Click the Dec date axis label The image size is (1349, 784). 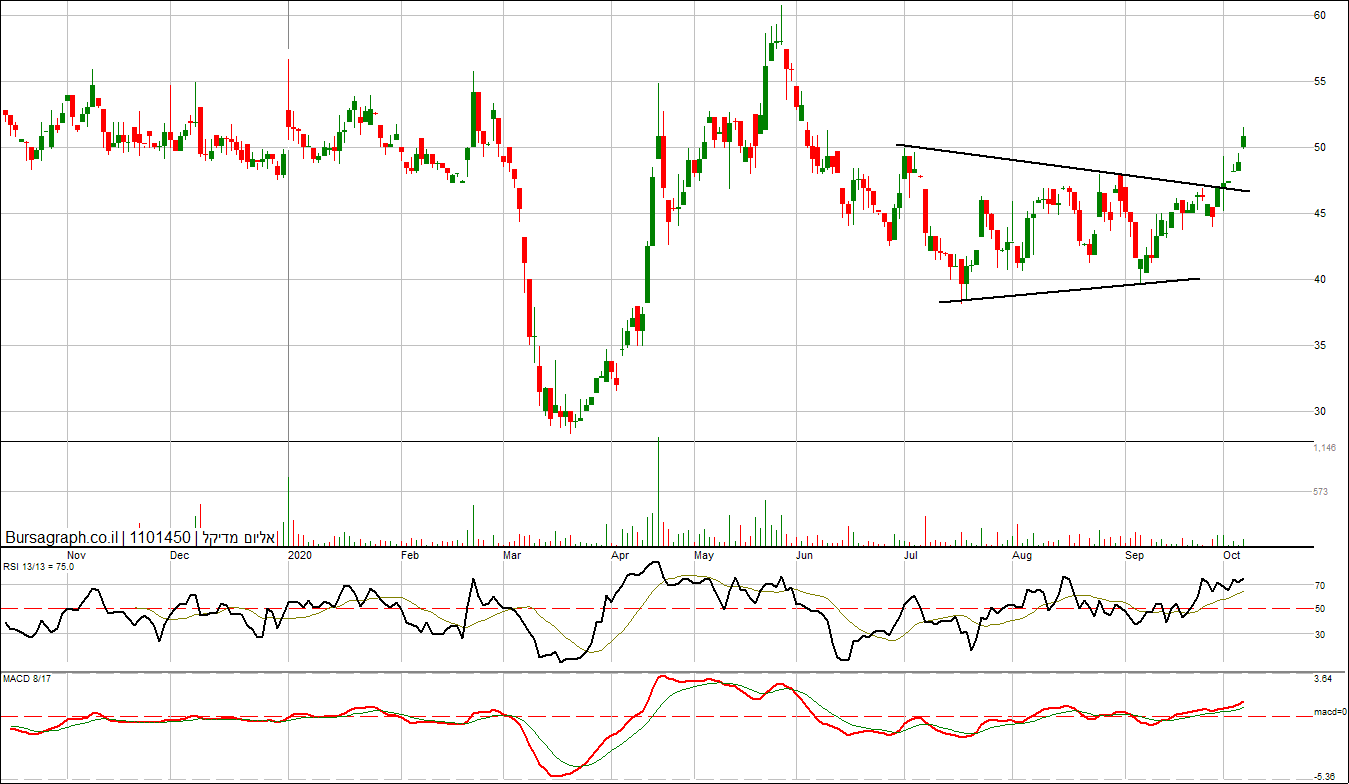pos(180,554)
